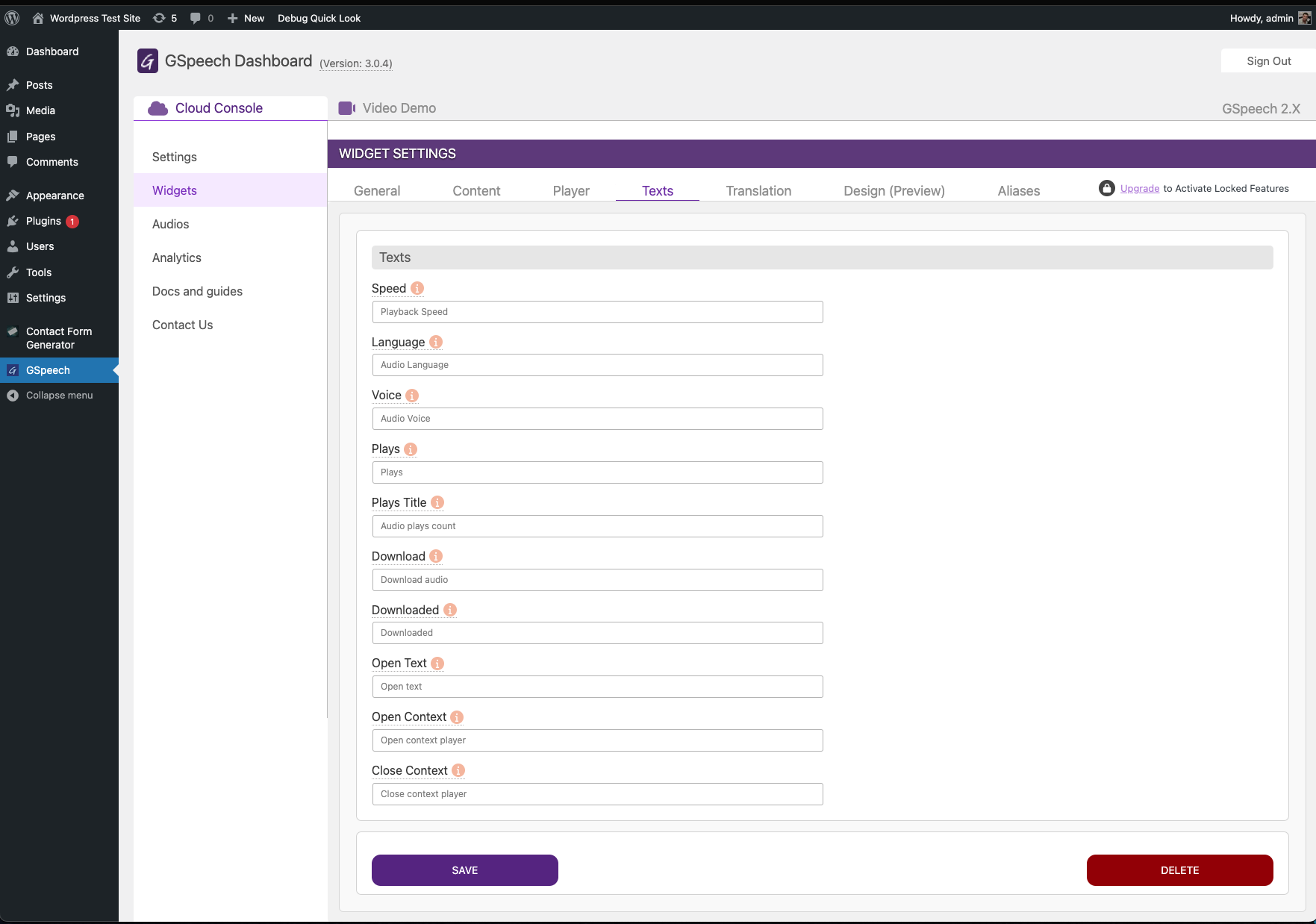Image resolution: width=1316 pixels, height=924 pixels.
Task: Focus the Audio plays count field
Action: [597, 526]
